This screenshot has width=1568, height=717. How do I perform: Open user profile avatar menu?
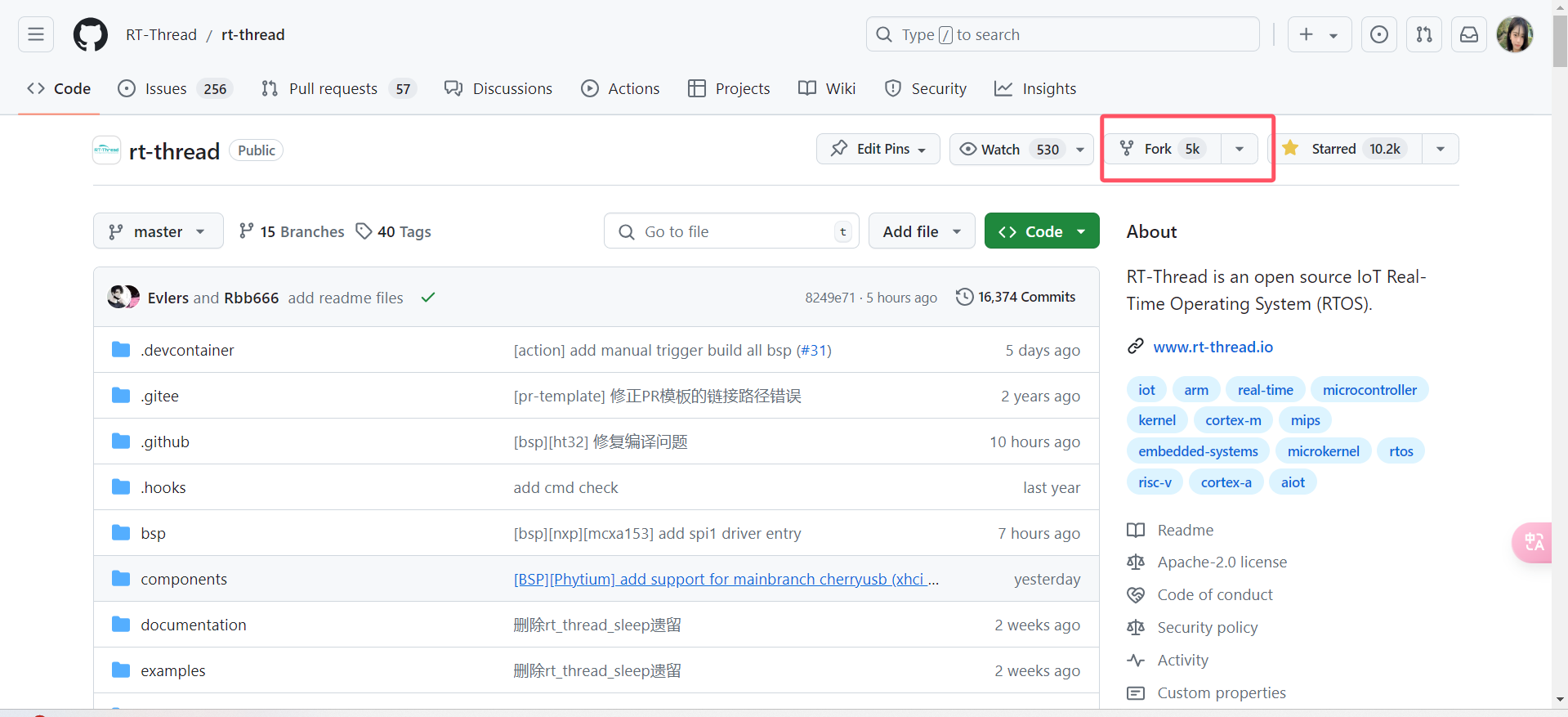click(x=1515, y=34)
